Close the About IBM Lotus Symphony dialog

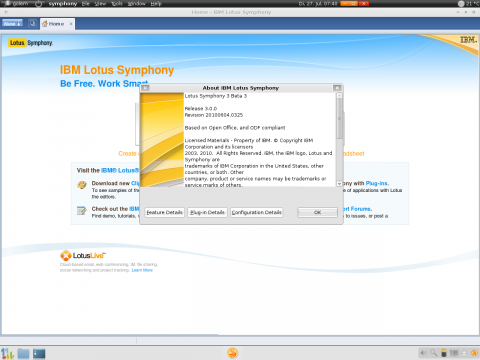click(337, 88)
